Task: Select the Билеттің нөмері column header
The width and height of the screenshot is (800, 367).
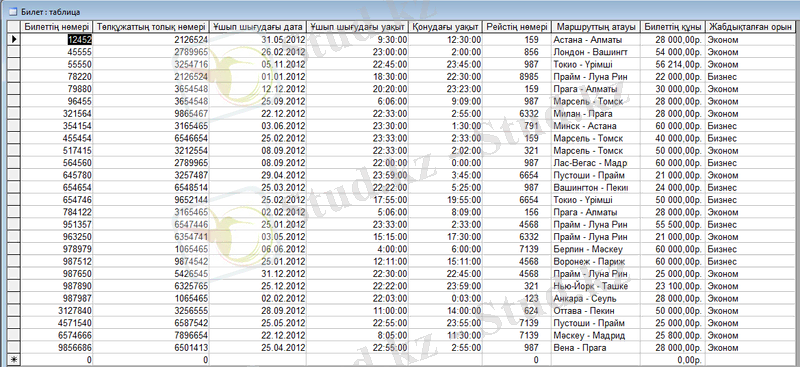Action: (x=57, y=27)
